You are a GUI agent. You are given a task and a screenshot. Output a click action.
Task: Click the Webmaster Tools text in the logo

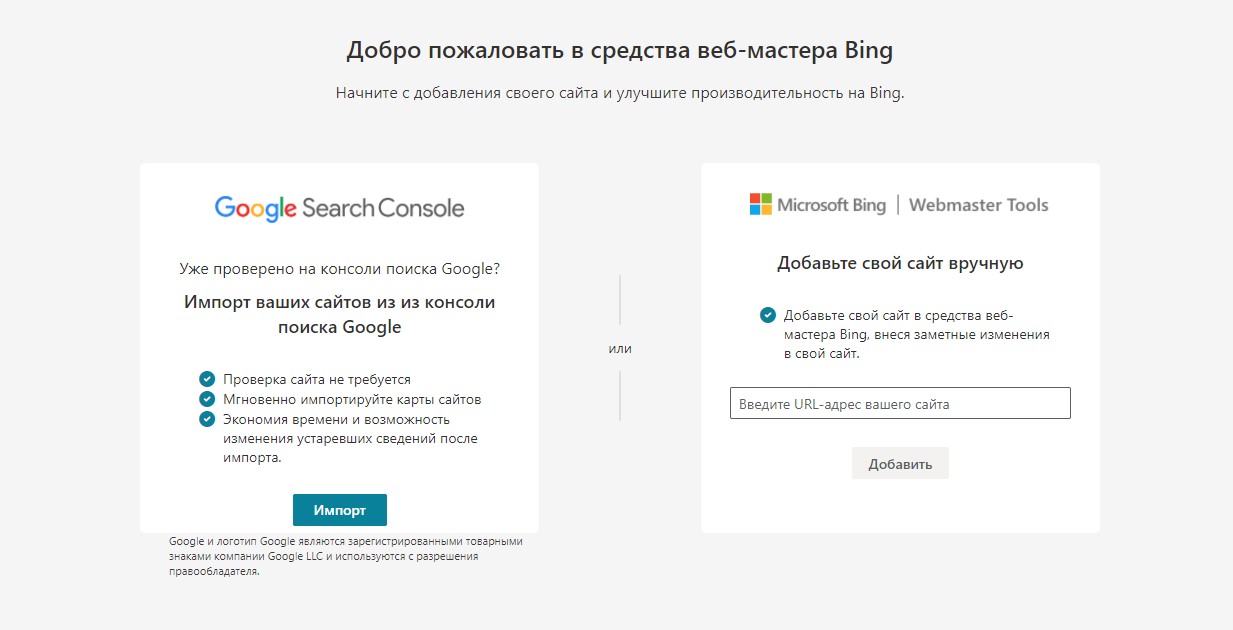[979, 205]
